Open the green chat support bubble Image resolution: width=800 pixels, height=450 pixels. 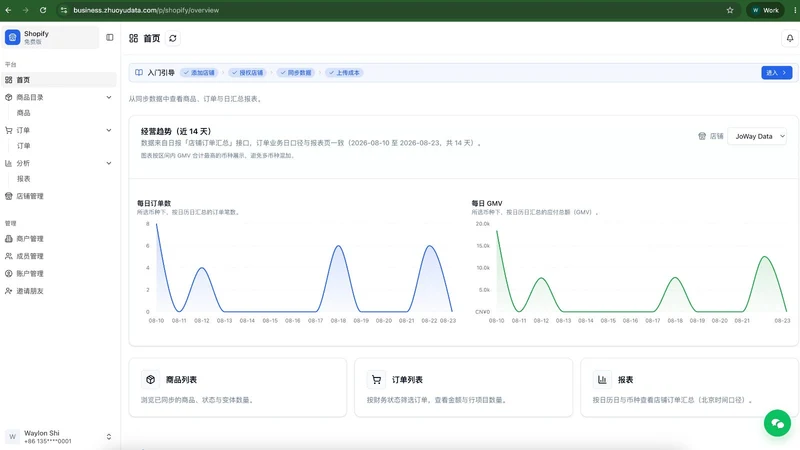click(x=777, y=423)
